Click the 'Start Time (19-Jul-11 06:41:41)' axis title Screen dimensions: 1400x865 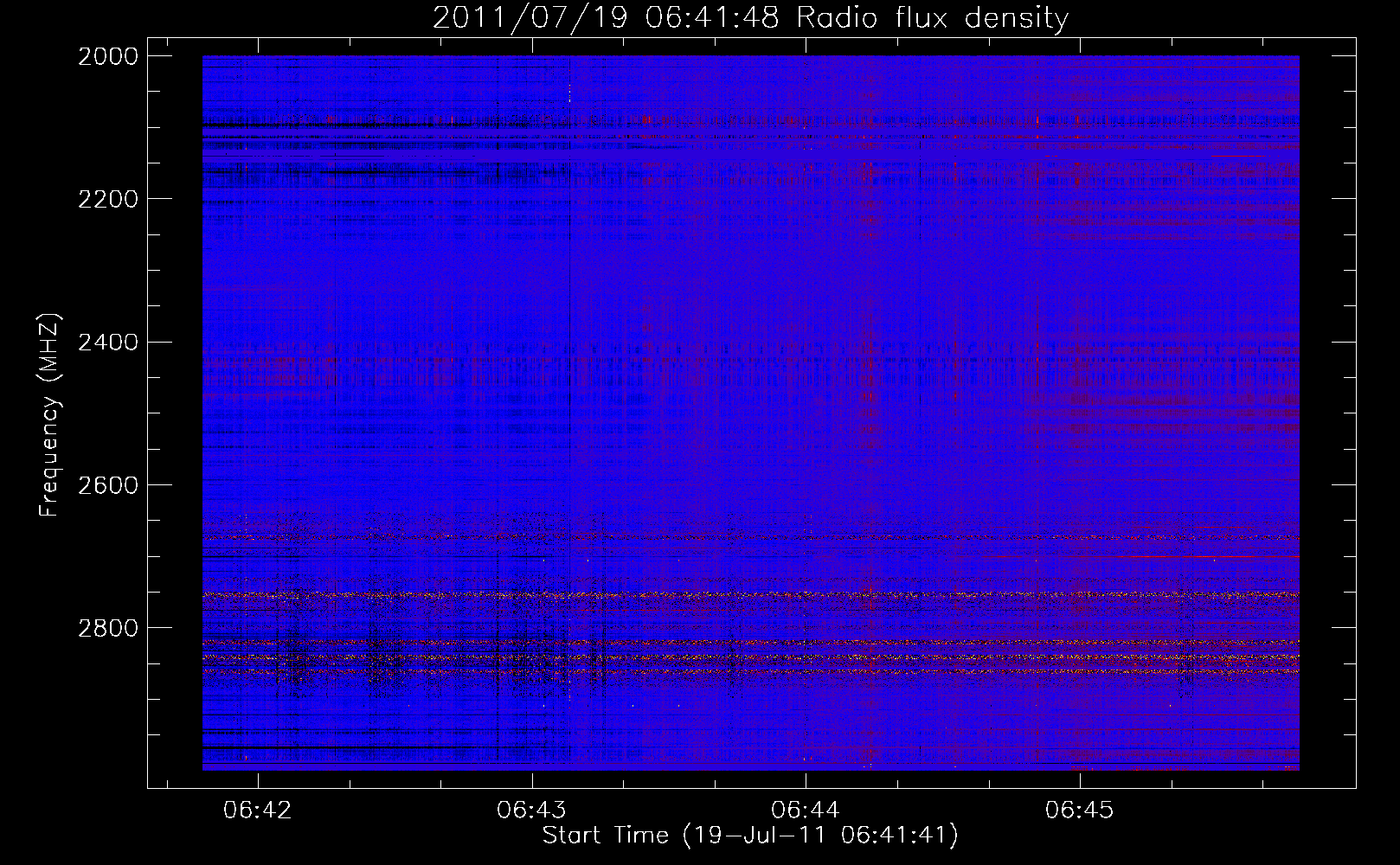(750, 836)
